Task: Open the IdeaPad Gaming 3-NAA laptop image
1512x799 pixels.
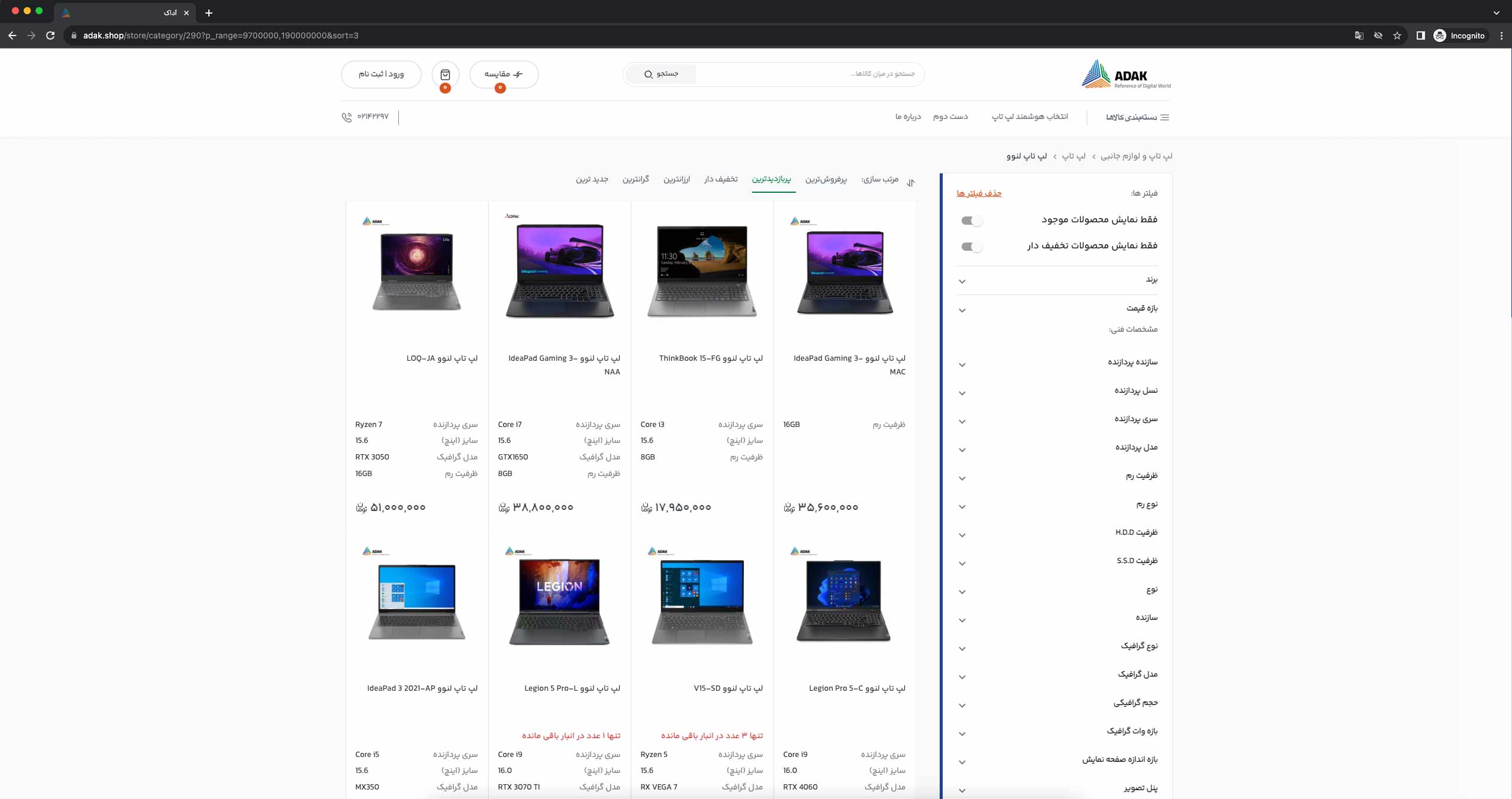Action: point(560,271)
